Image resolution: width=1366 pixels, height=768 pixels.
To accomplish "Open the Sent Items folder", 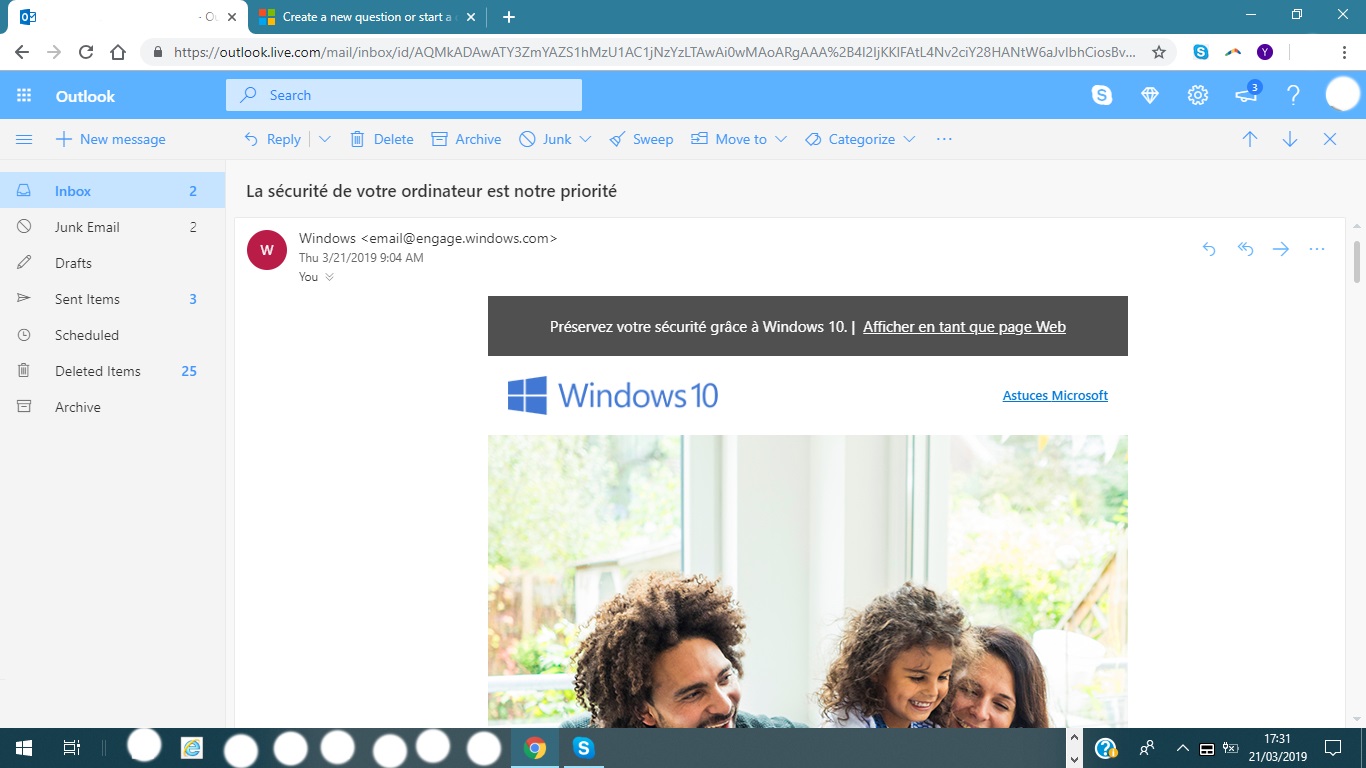I will pyautogui.click(x=112, y=299).
